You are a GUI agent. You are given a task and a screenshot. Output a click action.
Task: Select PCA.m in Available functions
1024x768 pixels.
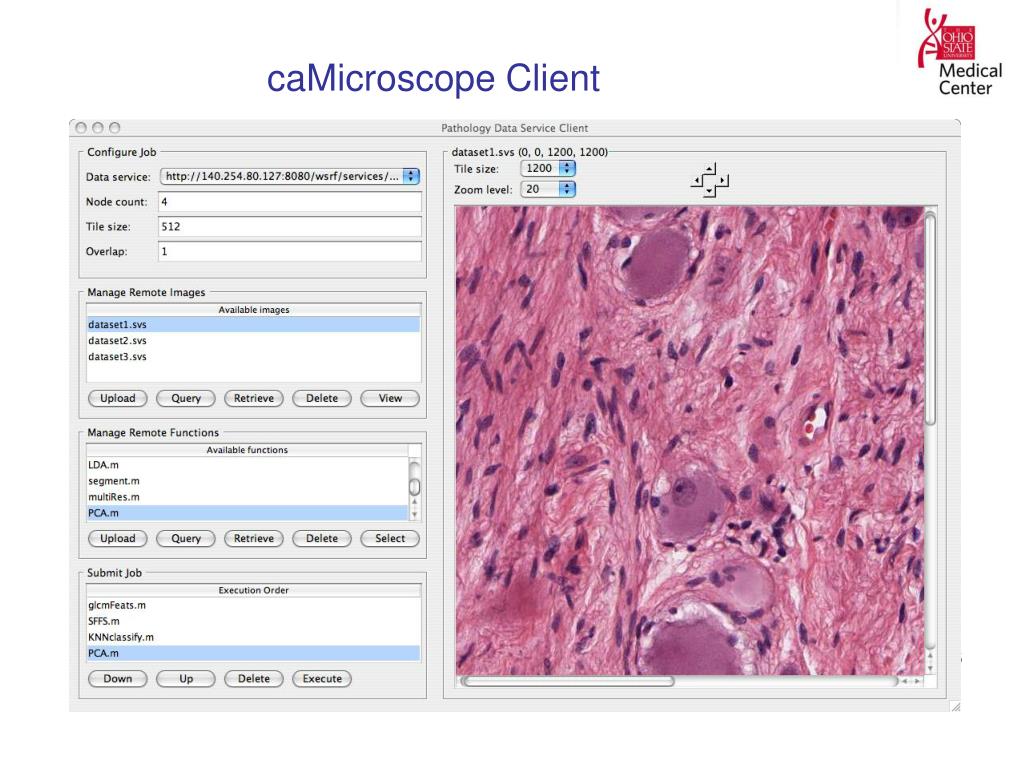pos(247,513)
